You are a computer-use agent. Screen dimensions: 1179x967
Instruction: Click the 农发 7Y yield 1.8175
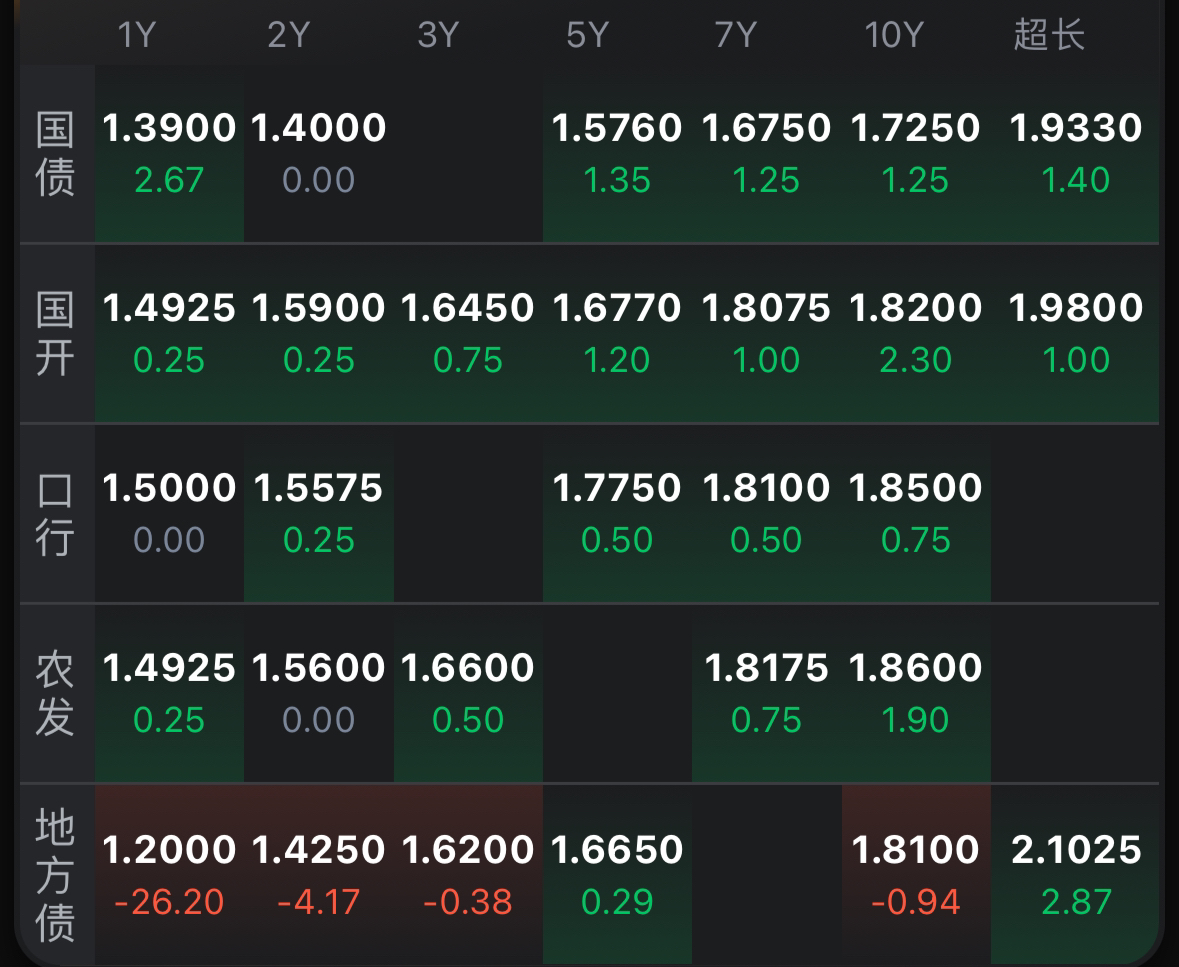point(766,668)
